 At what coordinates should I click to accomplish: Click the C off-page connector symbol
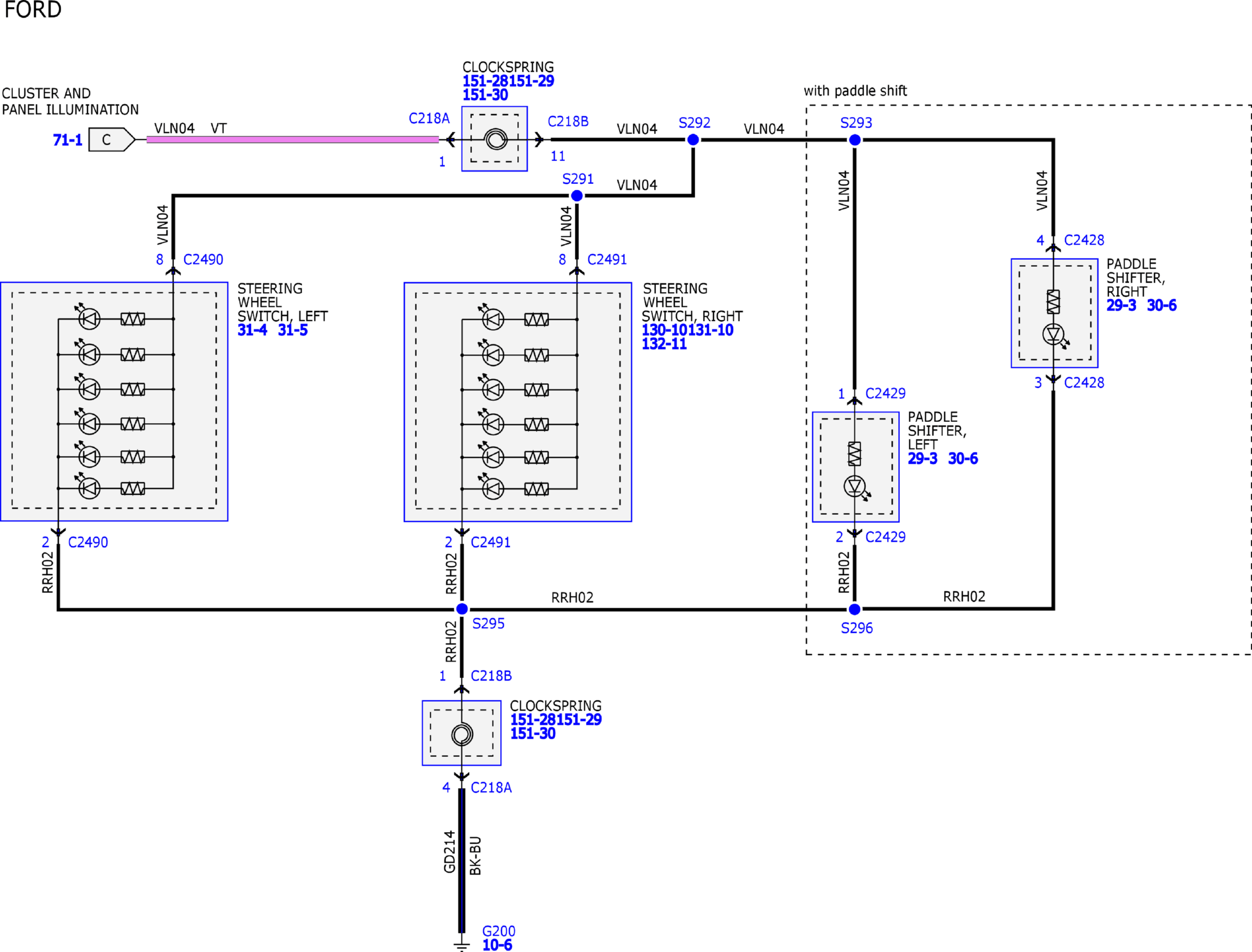pyautogui.click(x=112, y=140)
